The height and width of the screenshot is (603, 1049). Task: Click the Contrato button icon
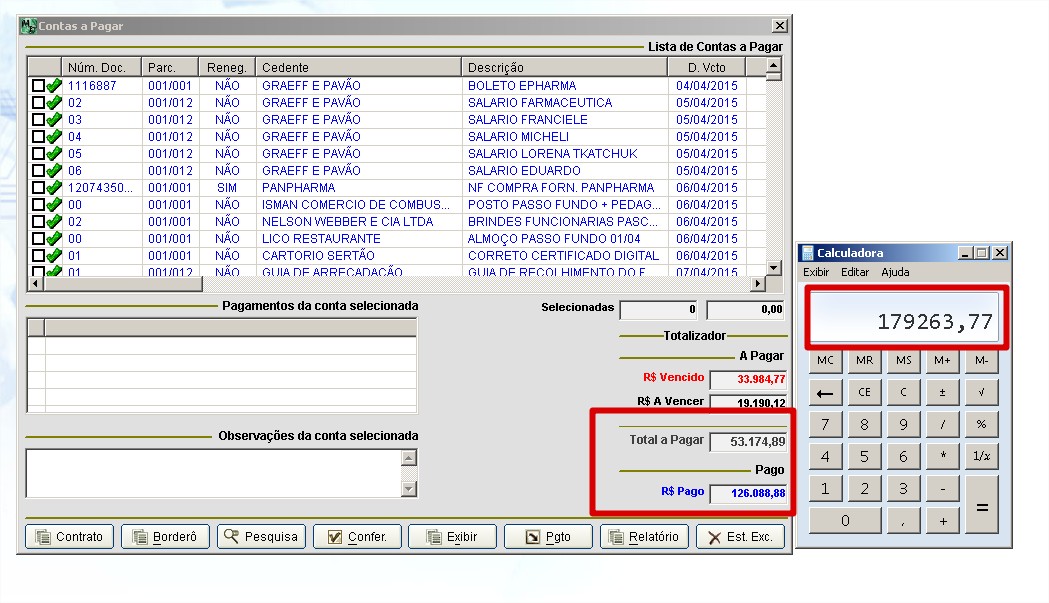[43, 537]
